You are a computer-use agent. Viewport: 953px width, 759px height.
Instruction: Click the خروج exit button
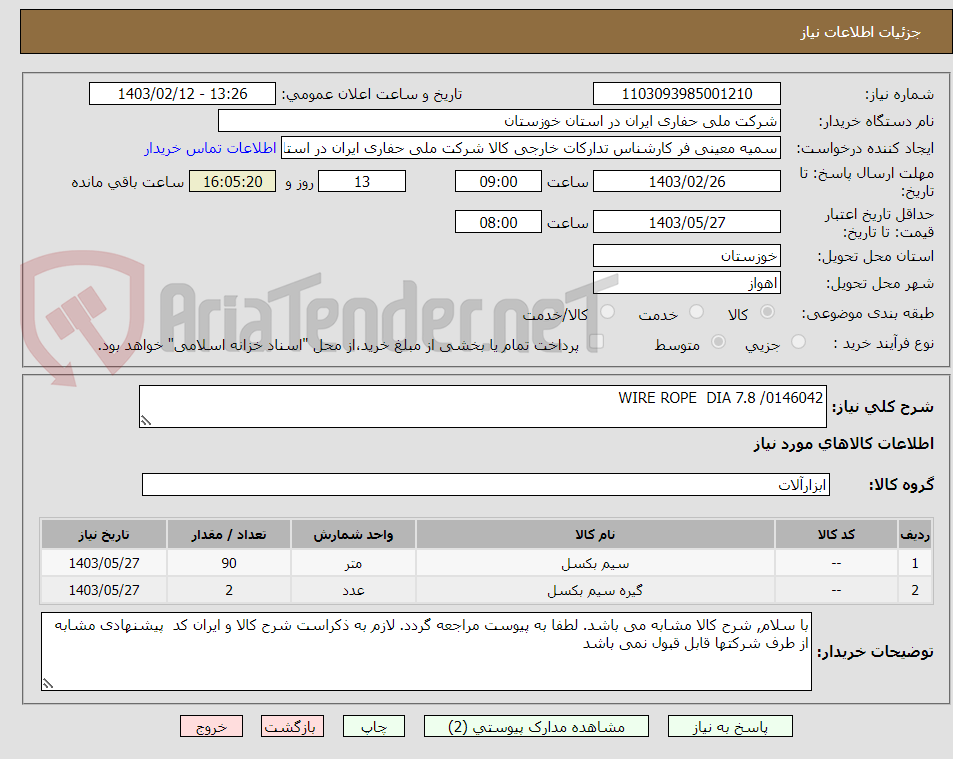pyautogui.click(x=212, y=726)
